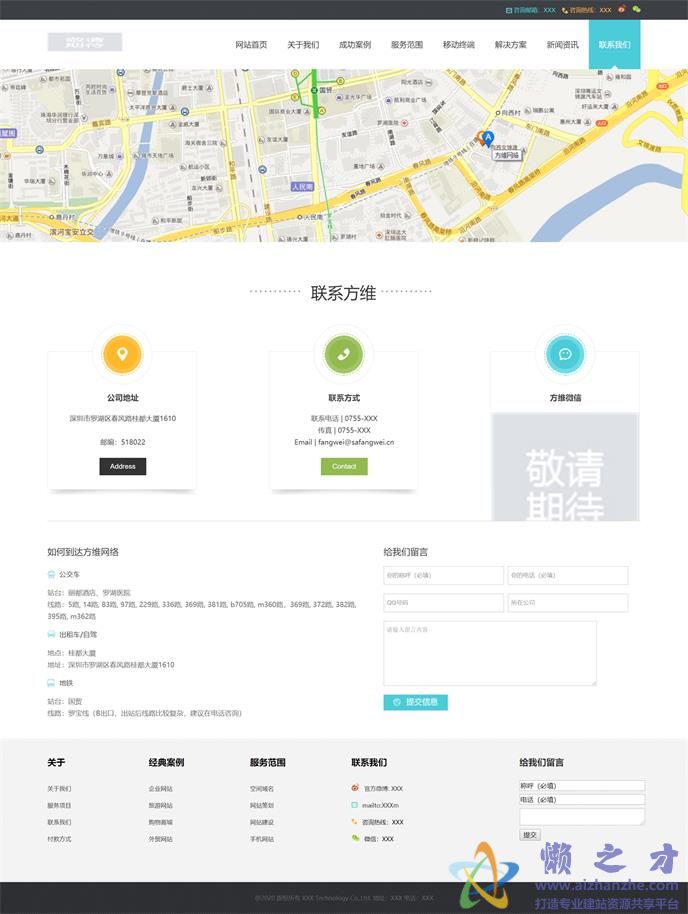Focus the footer message textarea

pos(582,817)
